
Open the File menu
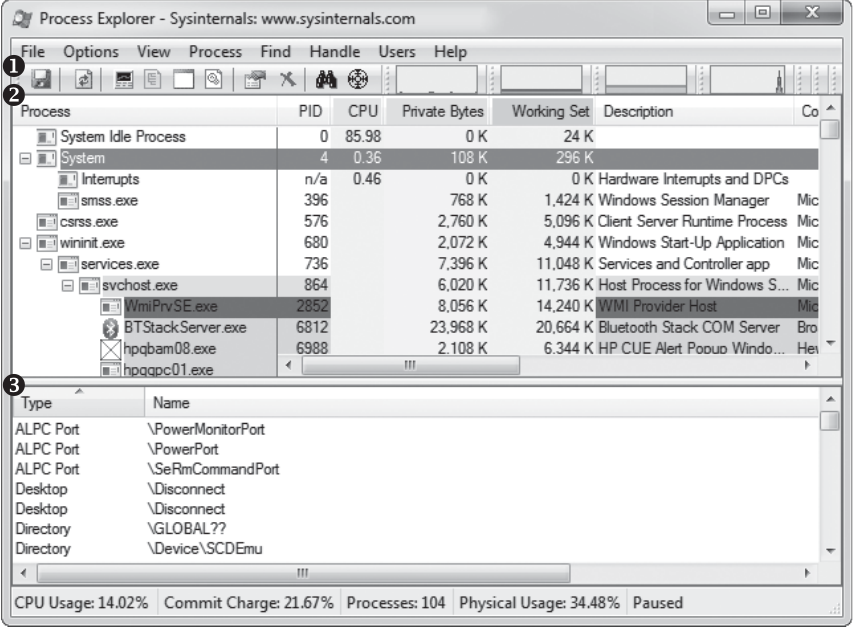pyautogui.click(x=33, y=52)
